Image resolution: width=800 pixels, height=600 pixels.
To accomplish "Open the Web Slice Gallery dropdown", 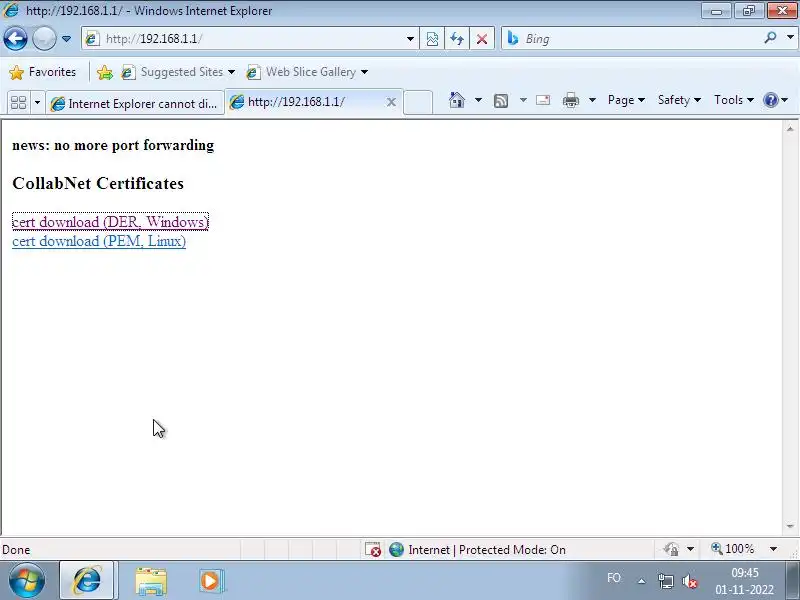I will (307, 72).
